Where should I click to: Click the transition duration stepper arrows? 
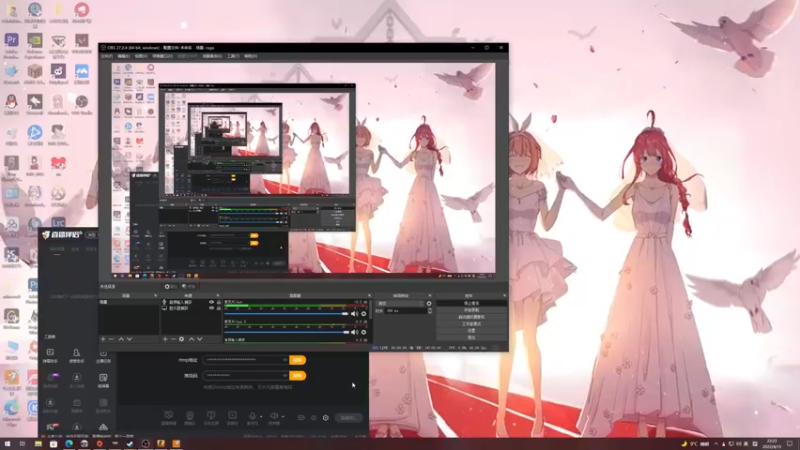[x=430, y=311]
